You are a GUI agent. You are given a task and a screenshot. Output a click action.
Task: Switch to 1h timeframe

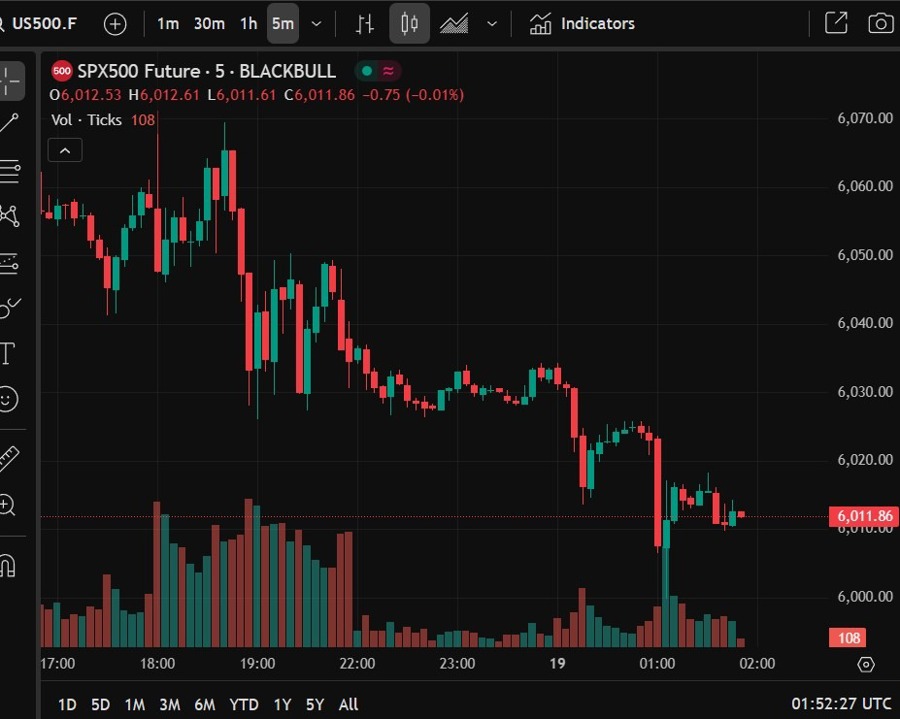click(x=248, y=24)
